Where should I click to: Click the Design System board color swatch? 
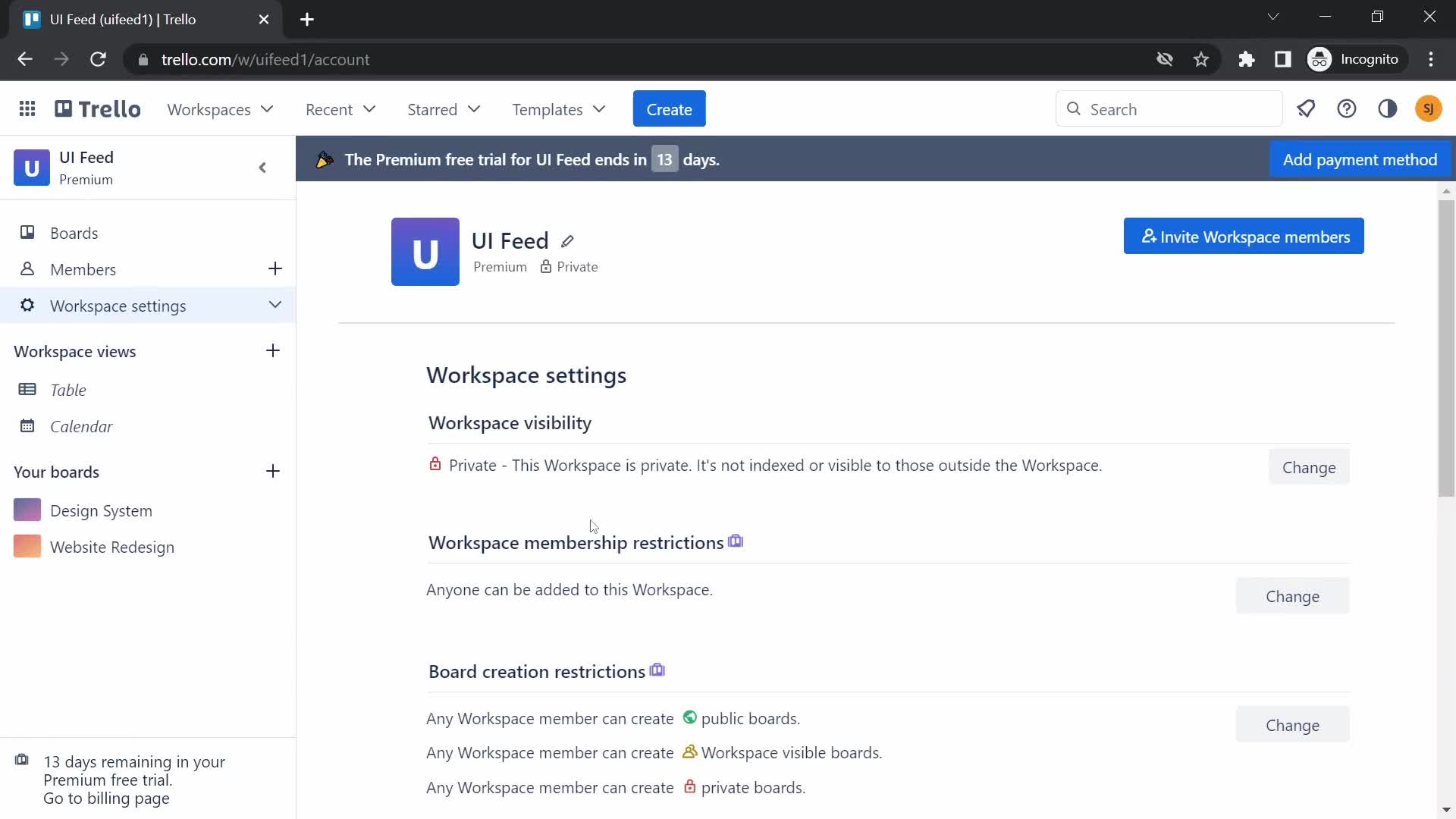click(26, 510)
